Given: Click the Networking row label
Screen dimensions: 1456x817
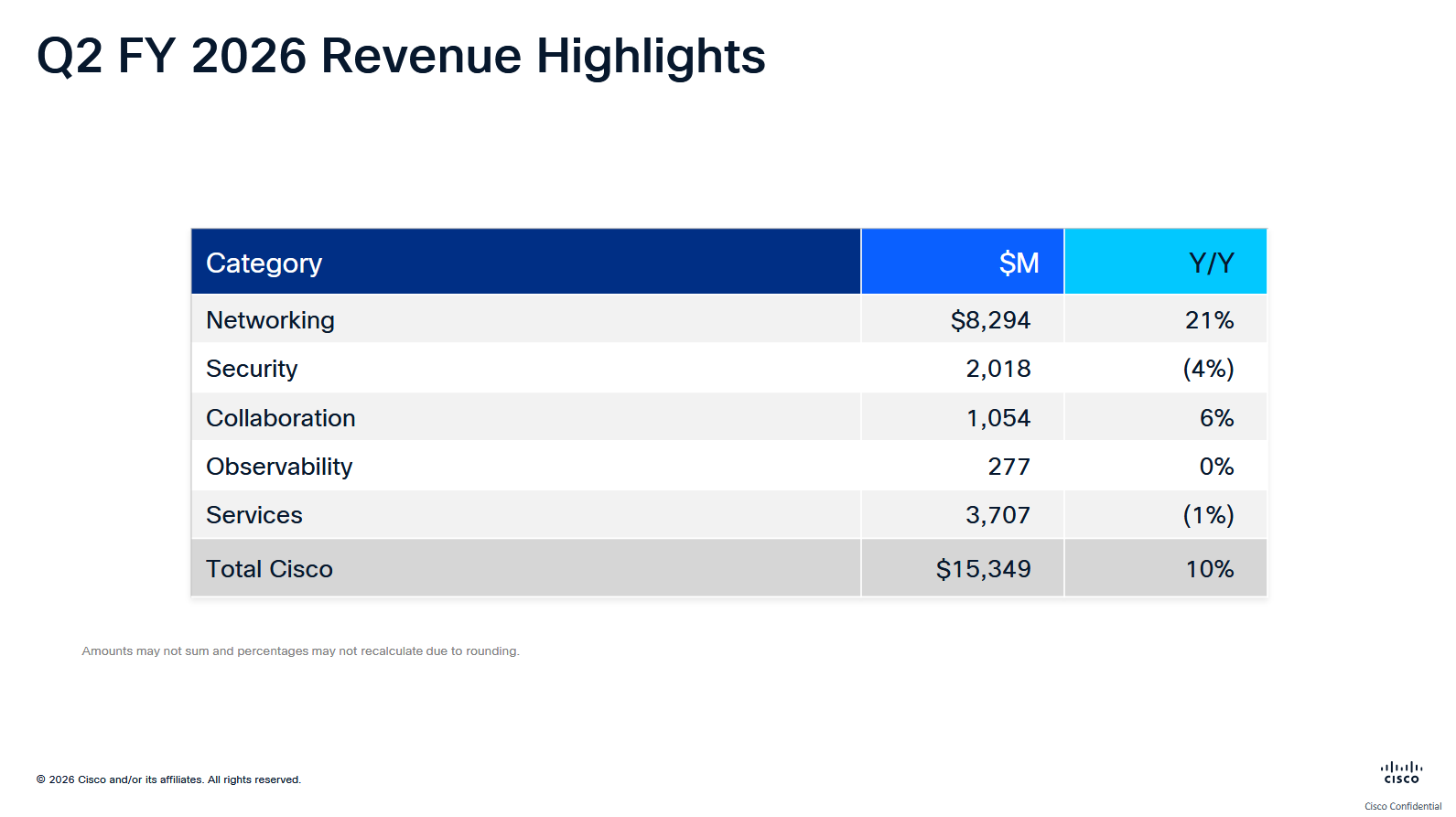Looking at the screenshot, I should coord(270,320).
